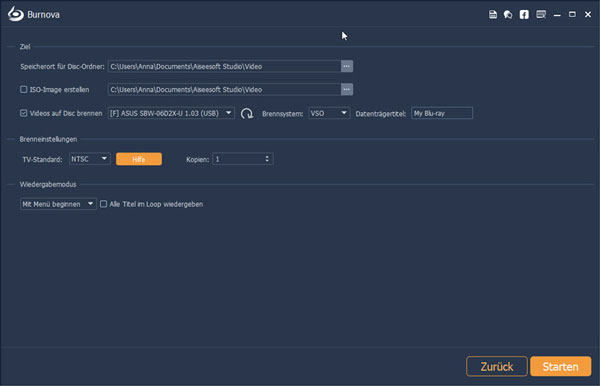Click the Wiedergabemodus section heading

pos(48,184)
